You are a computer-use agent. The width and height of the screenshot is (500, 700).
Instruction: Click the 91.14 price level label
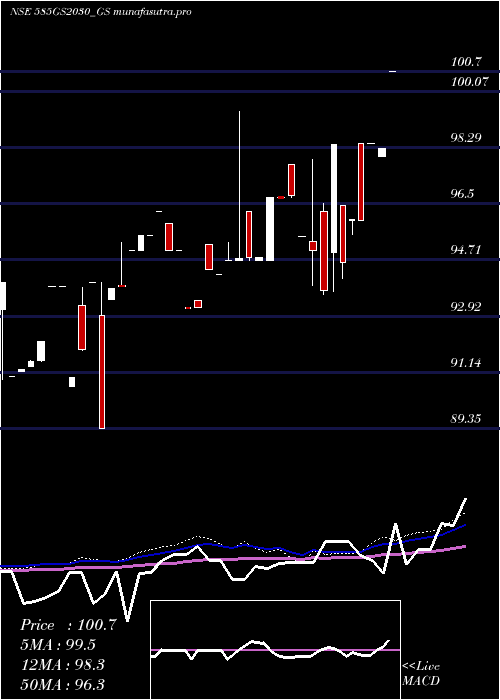[x=466, y=363]
